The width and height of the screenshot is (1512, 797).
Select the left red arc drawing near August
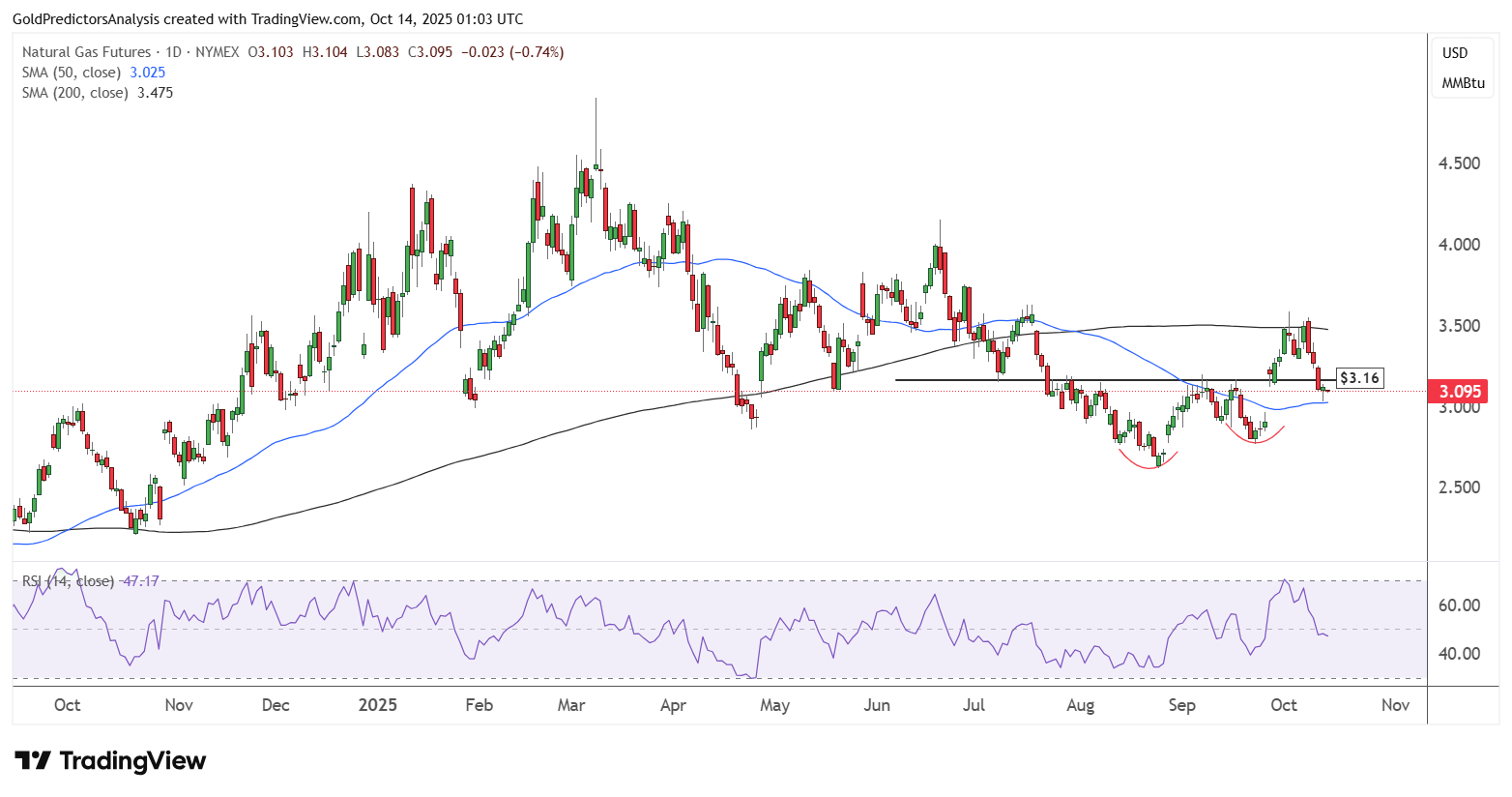point(1149,462)
